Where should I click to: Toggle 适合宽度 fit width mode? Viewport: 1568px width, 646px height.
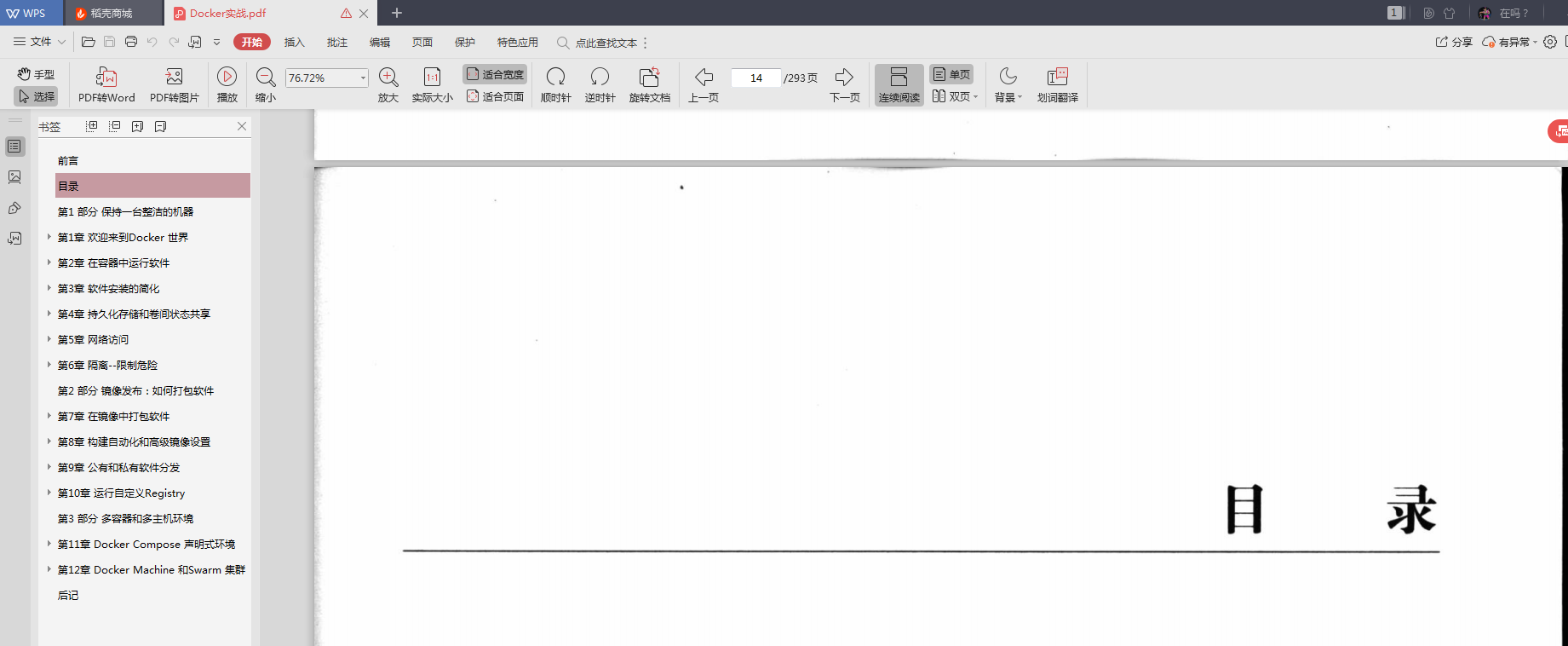[x=495, y=74]
